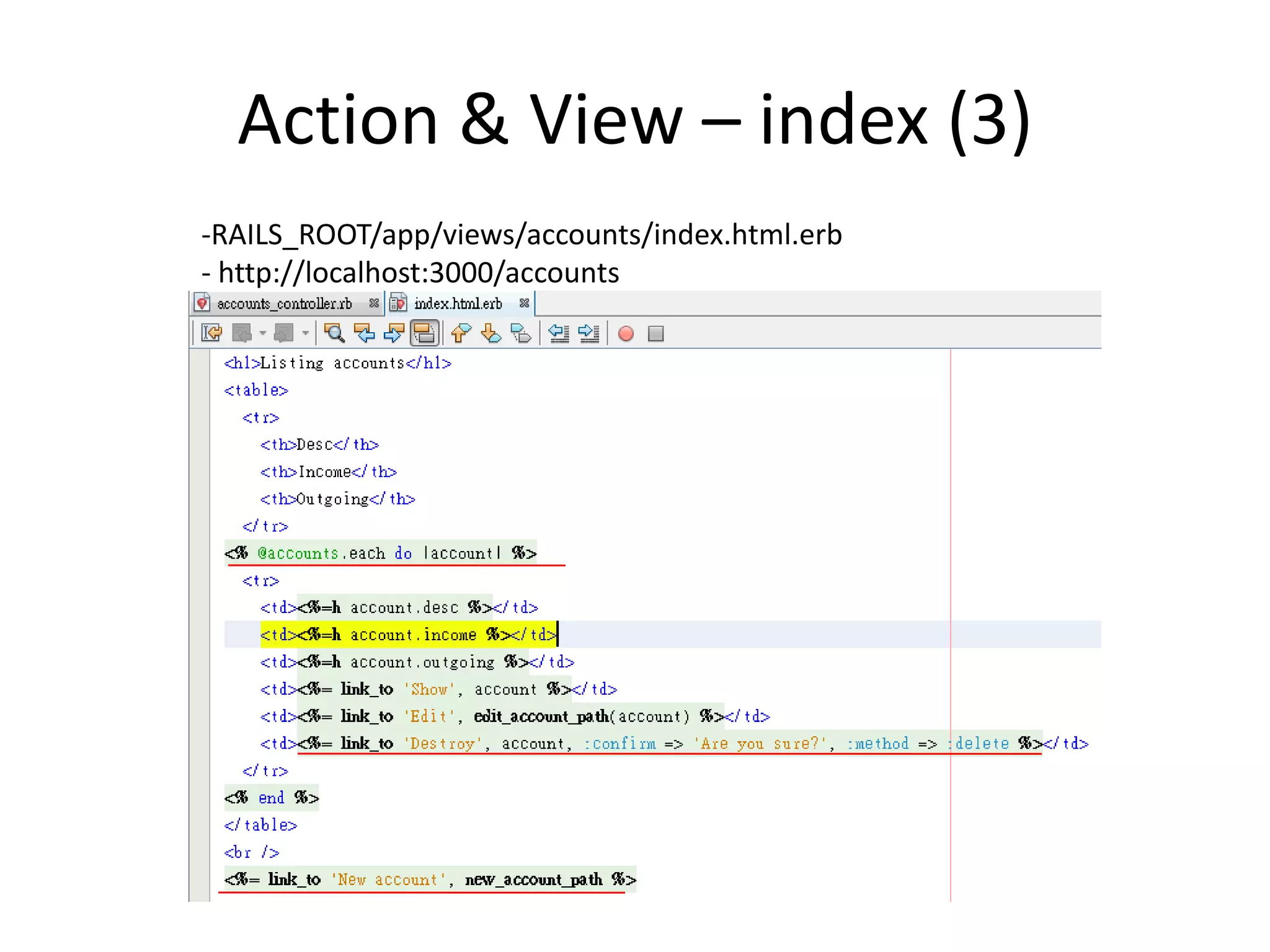Click ':confirm' in the Destroy line

(620, 744)
